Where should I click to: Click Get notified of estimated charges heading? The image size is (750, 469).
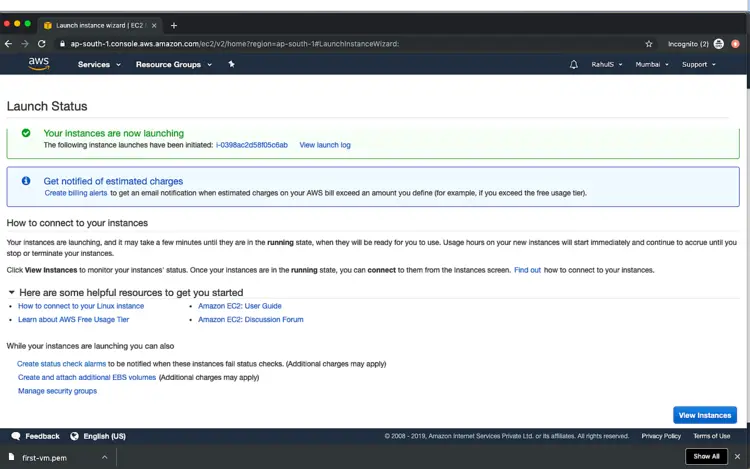click(x=113, y=181)
